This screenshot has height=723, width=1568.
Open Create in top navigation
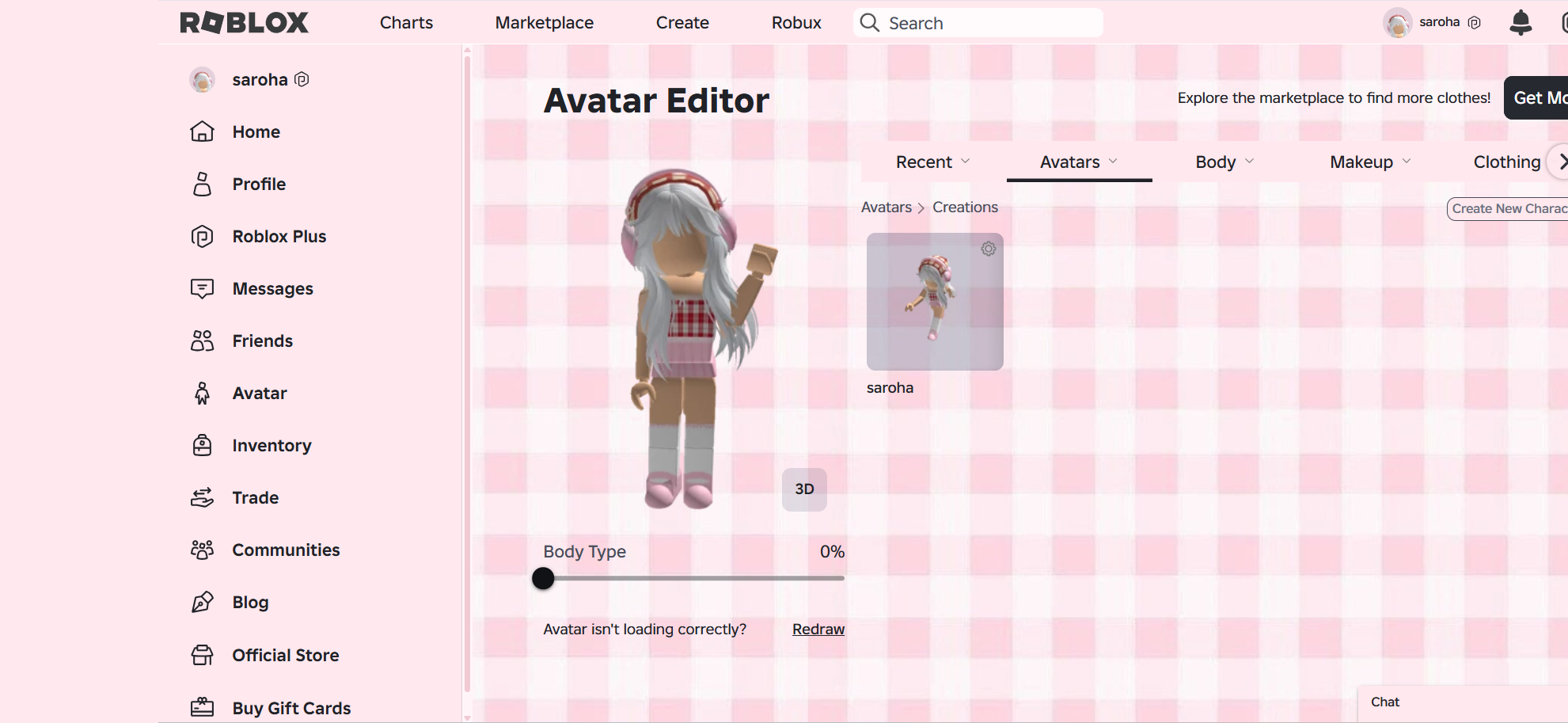pos(682,22)
